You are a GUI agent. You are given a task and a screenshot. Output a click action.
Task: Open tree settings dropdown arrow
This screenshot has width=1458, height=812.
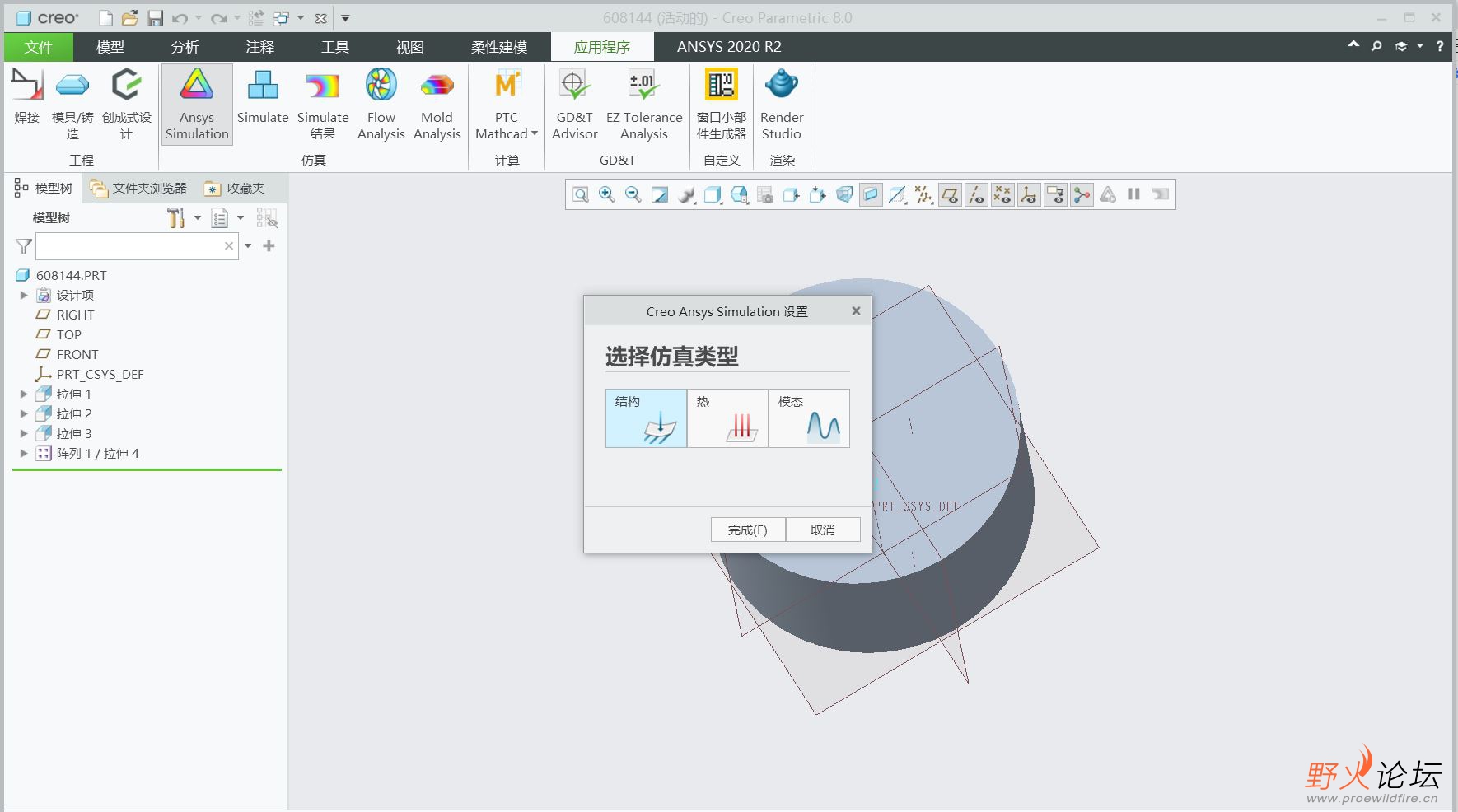click(198, 218)
